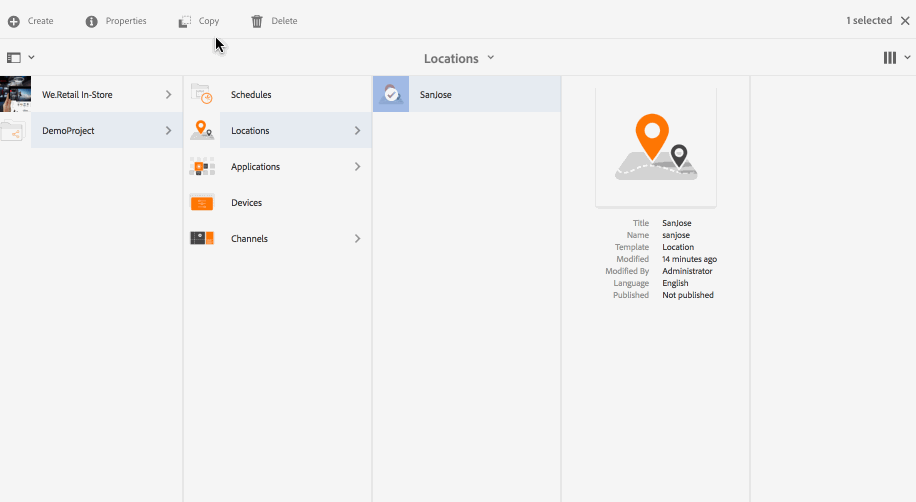The height and width of the screenshot is (502, 916).
Task: Click the Properties button label
Action: click(126, 21)
